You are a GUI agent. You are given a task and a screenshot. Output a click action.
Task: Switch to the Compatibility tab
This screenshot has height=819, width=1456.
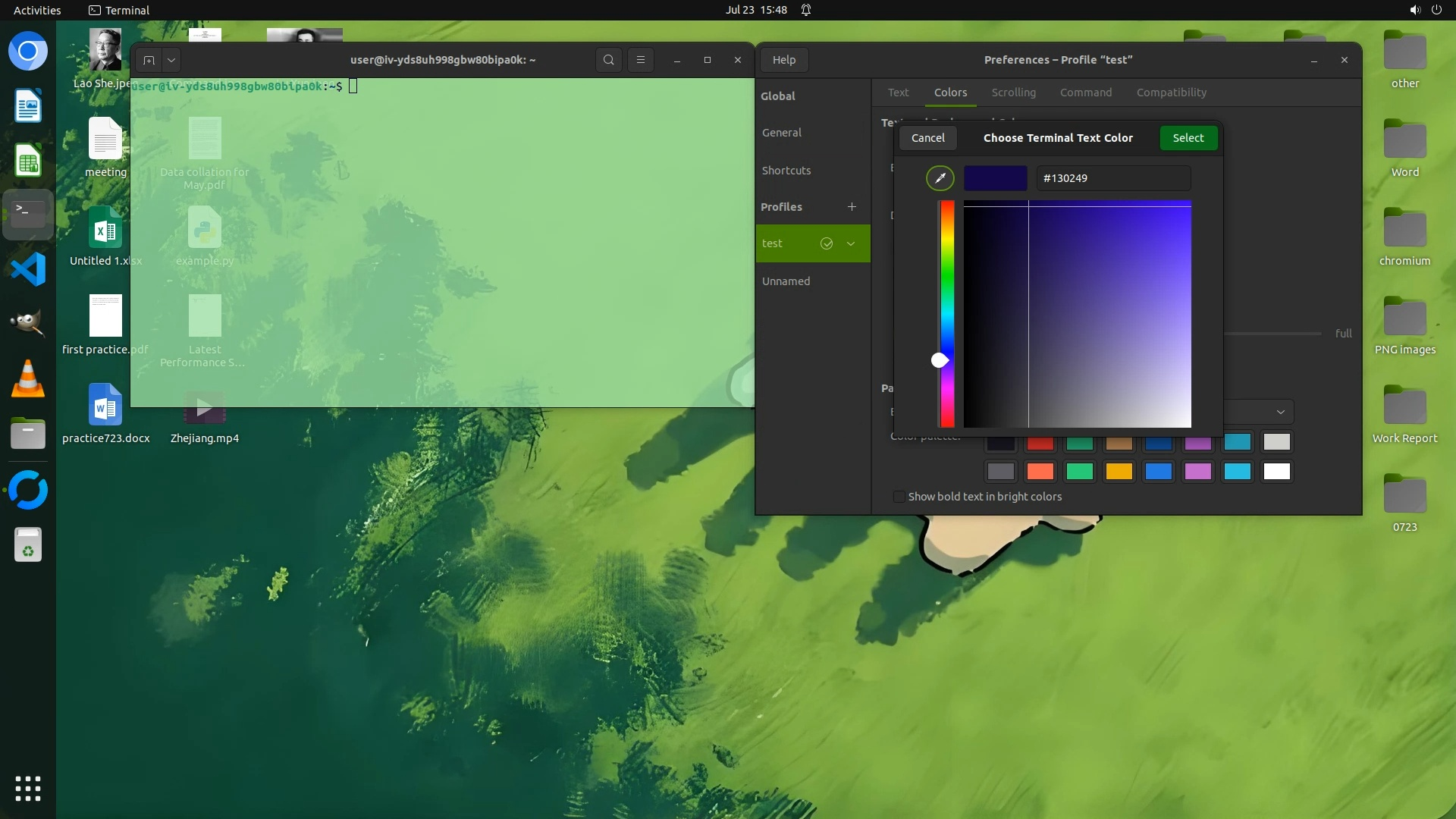click(x=1171, y=93)
